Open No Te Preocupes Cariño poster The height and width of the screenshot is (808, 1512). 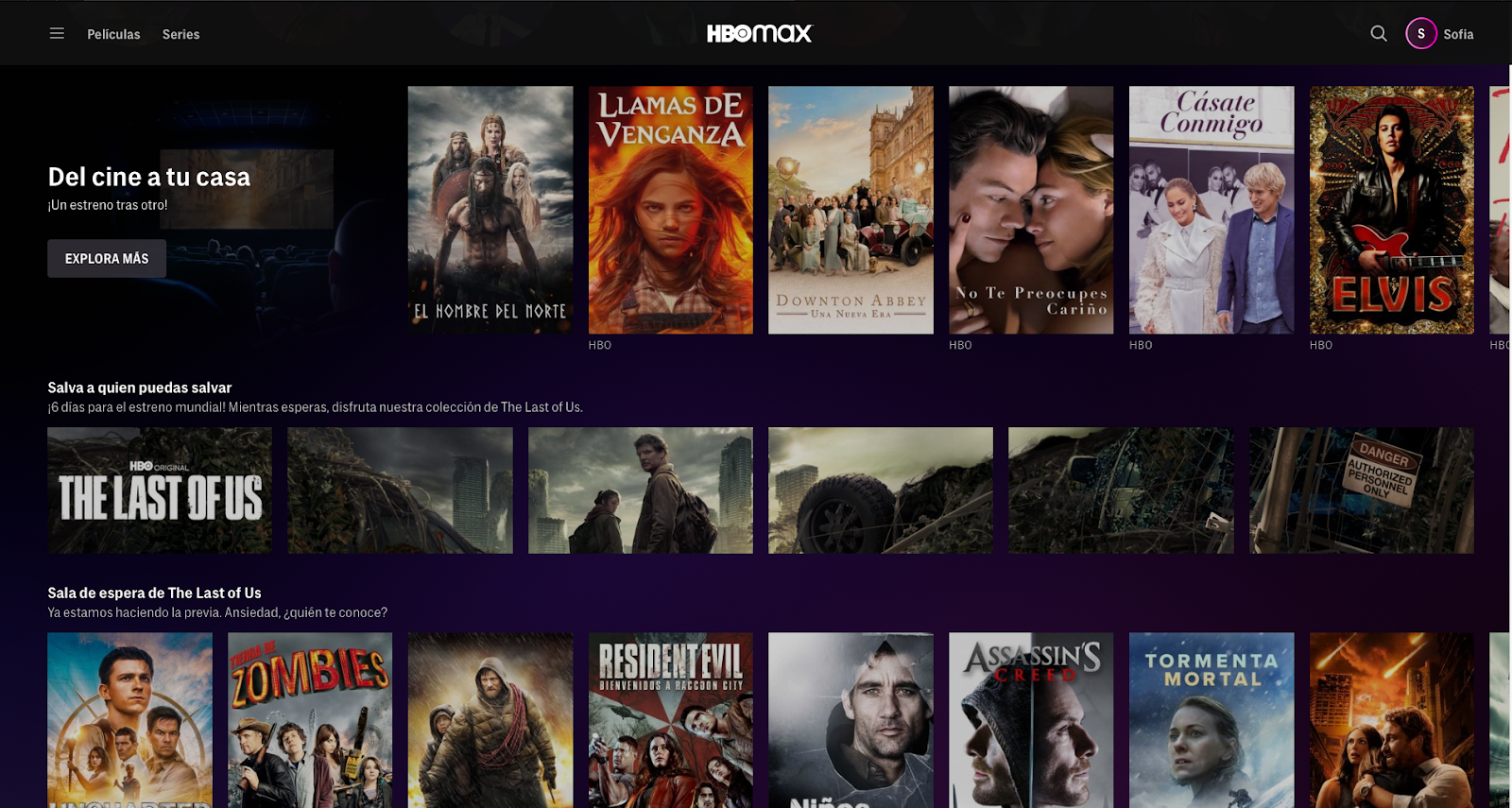1031,210
